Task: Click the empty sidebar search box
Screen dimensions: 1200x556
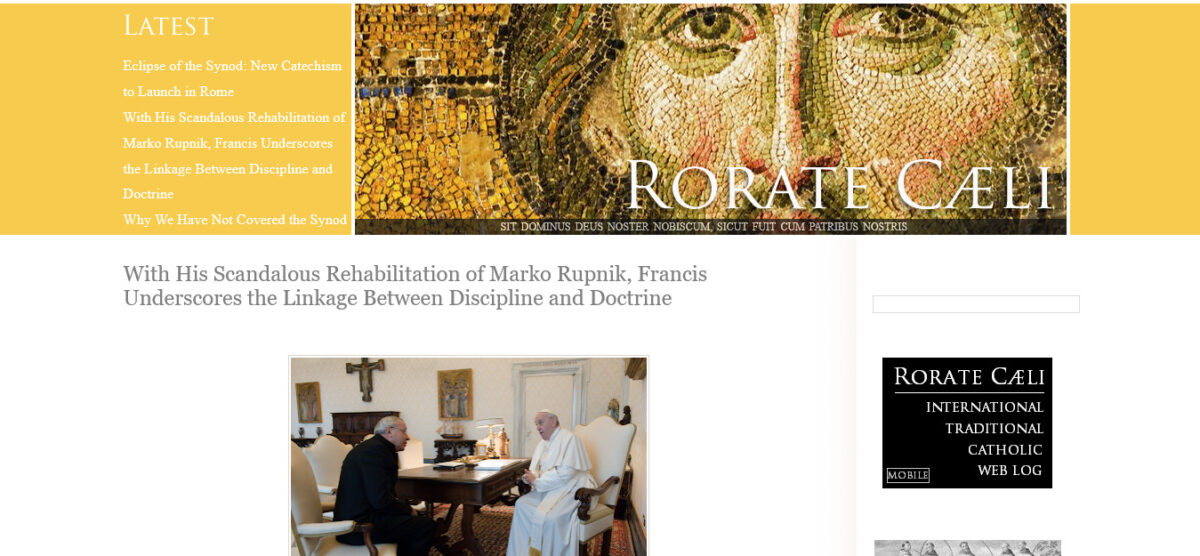Action: (976, 304)
